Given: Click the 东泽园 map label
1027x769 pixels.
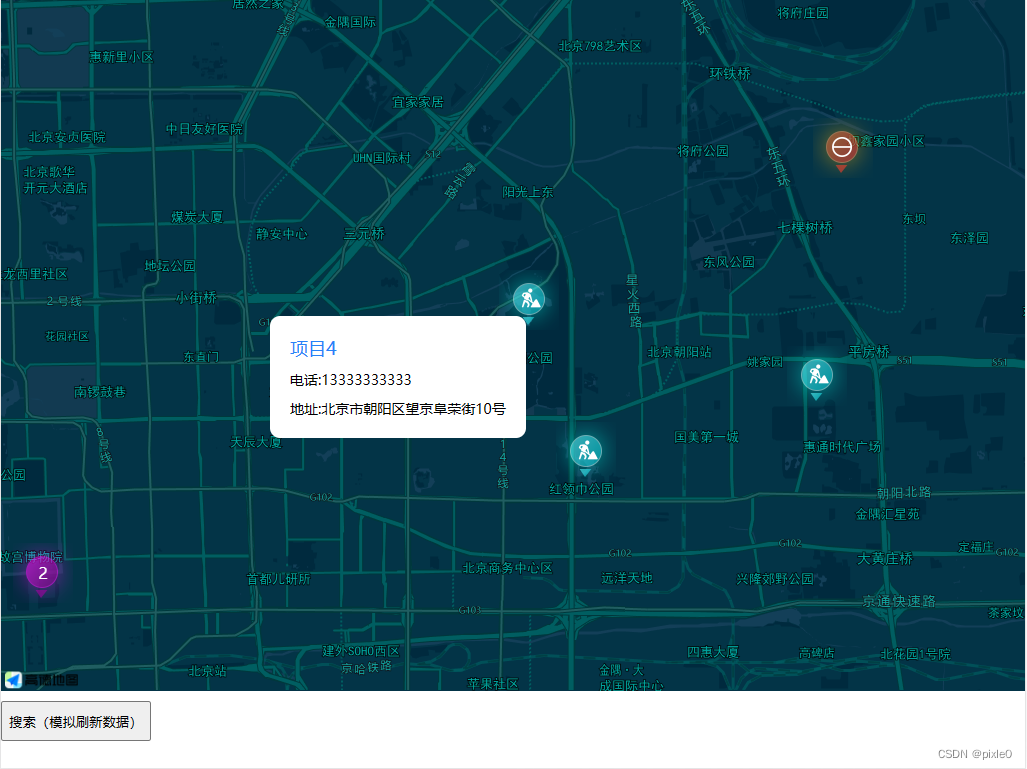Looking at the screenshot, I should [969, 238].
